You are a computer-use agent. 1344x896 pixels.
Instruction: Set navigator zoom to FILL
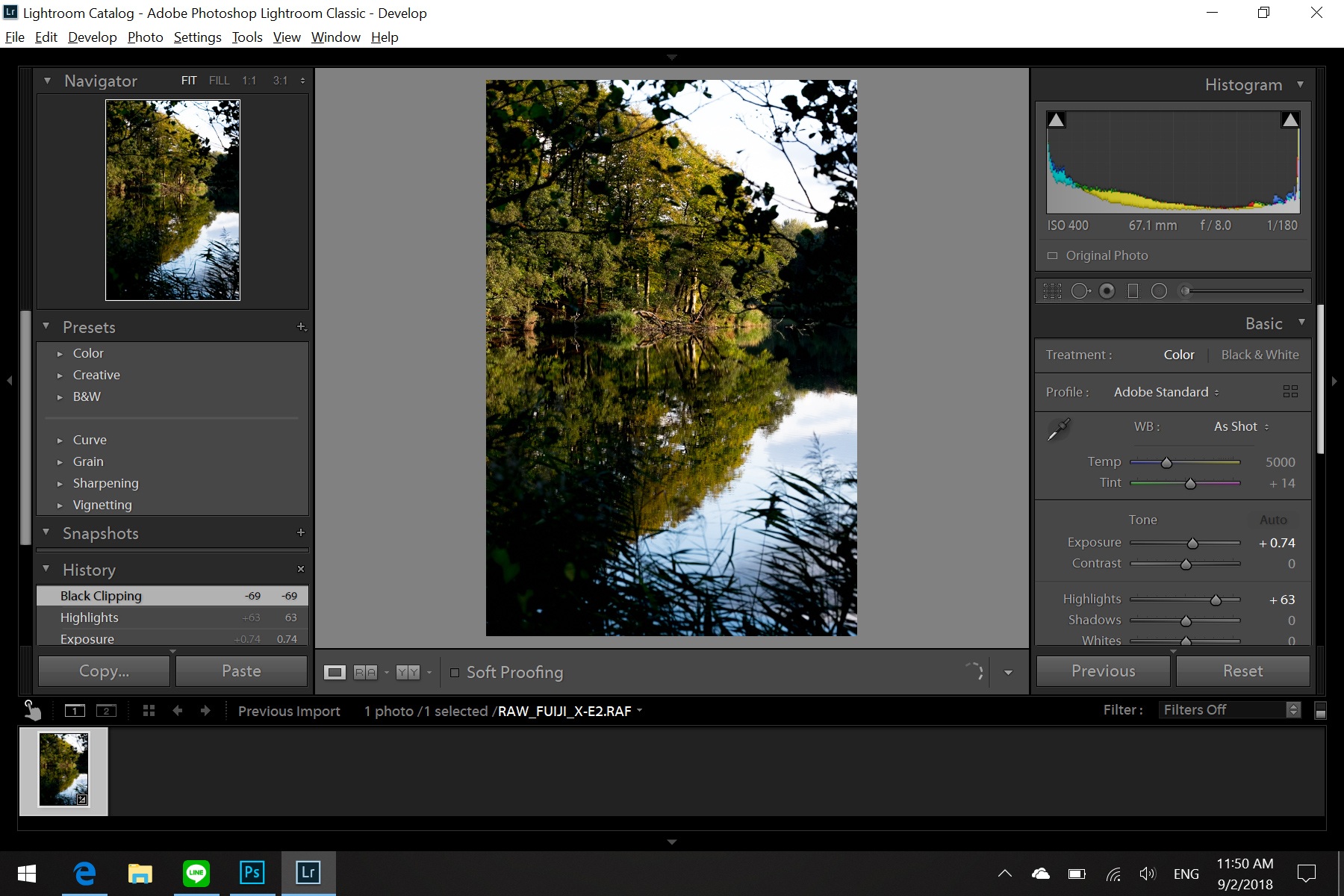click(x=220, y=80)
